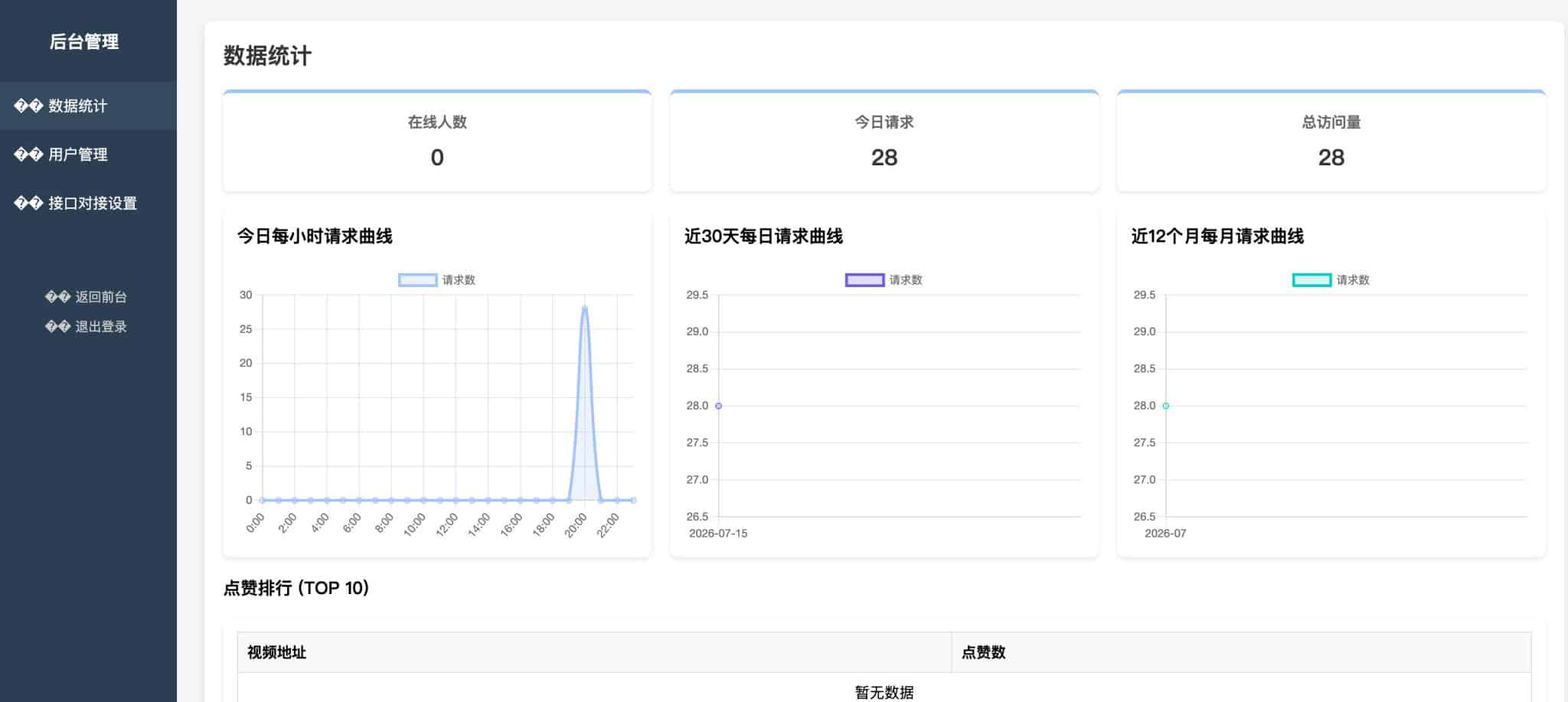Toggle the 请求数 legend of 30-day chart
The height and width of the screenshot is (702, 1568).
pyautogui.click(x=884, y=280)
